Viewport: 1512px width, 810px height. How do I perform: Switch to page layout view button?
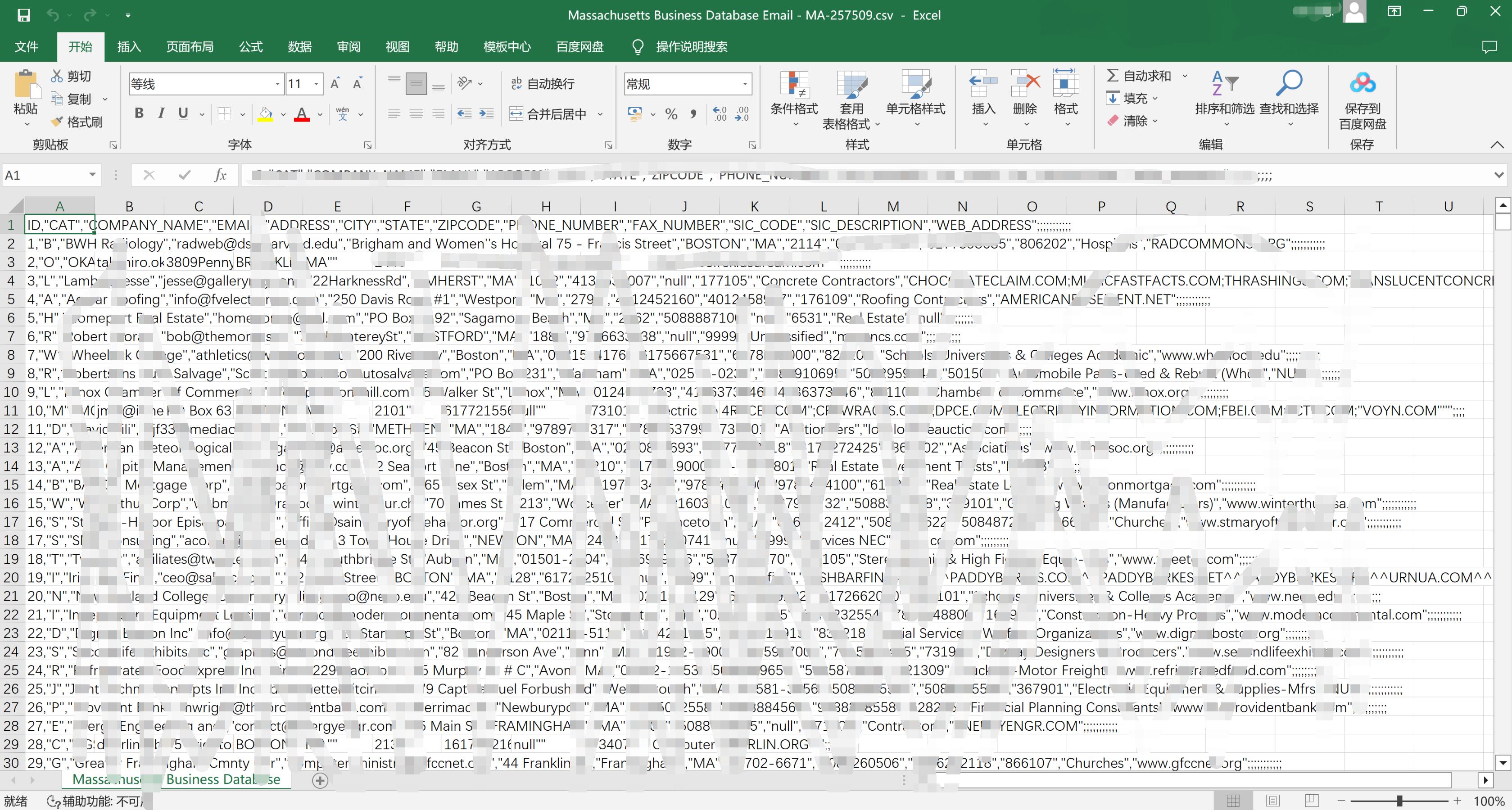tap(1272, 801)
